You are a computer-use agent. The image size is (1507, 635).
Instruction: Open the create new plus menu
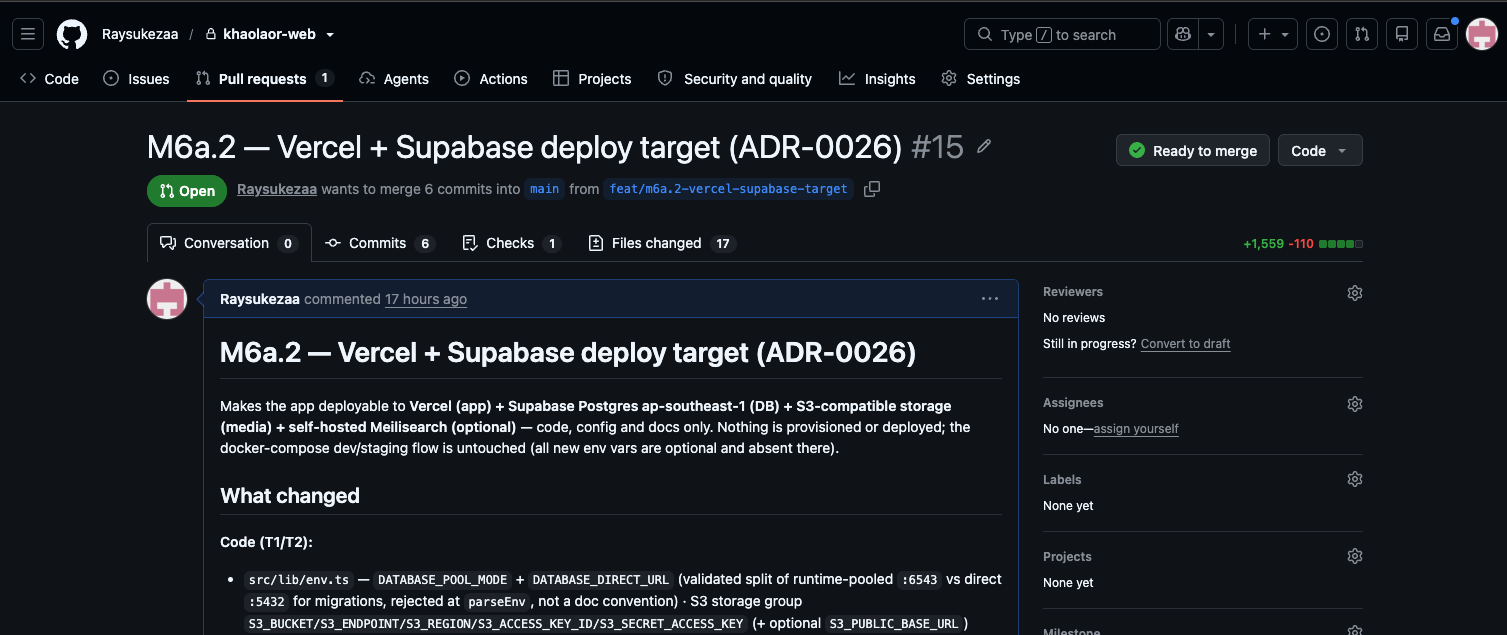(x=1273, y=34)
